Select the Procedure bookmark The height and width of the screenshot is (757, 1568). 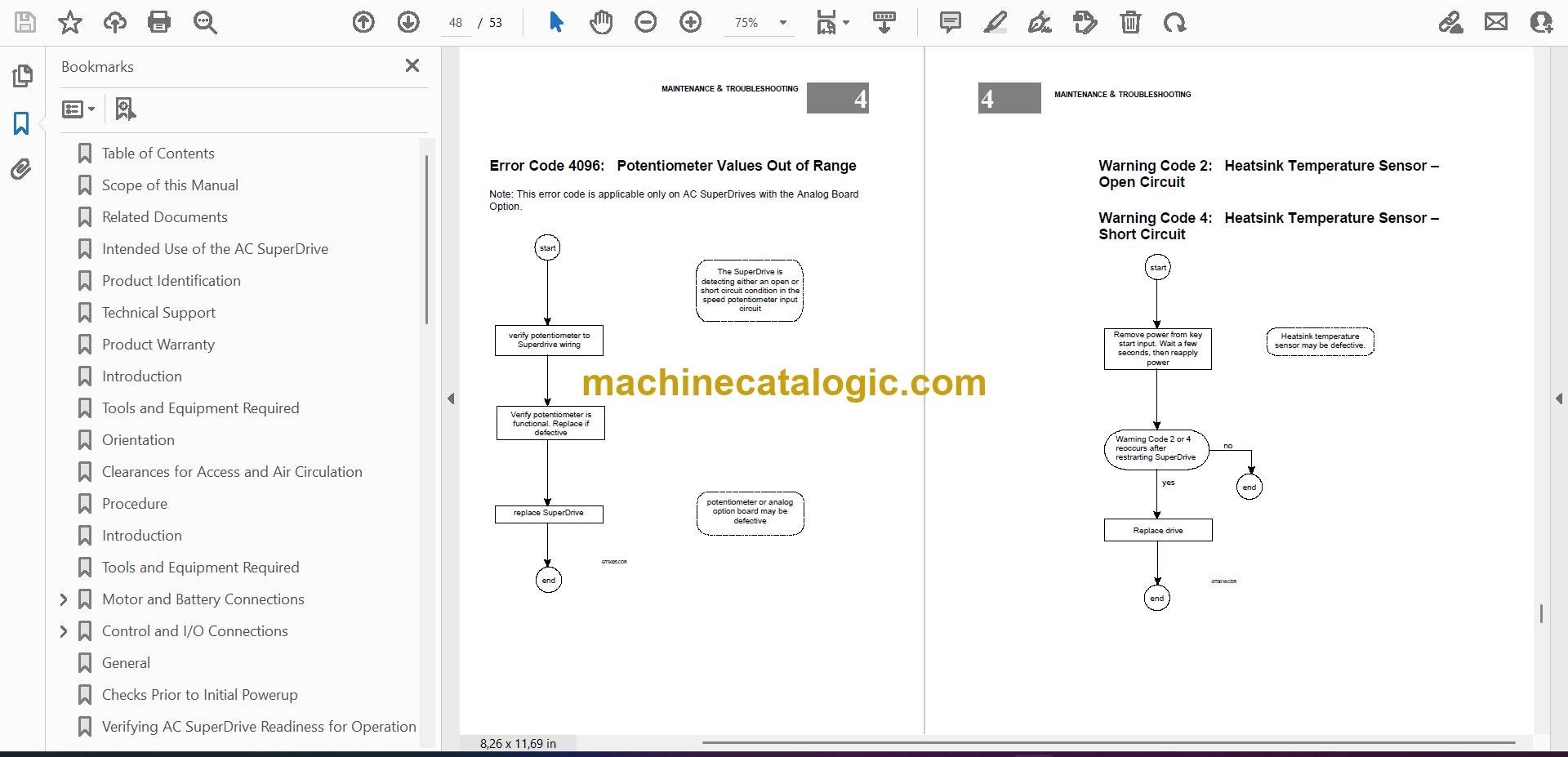[x=134, y=504]
